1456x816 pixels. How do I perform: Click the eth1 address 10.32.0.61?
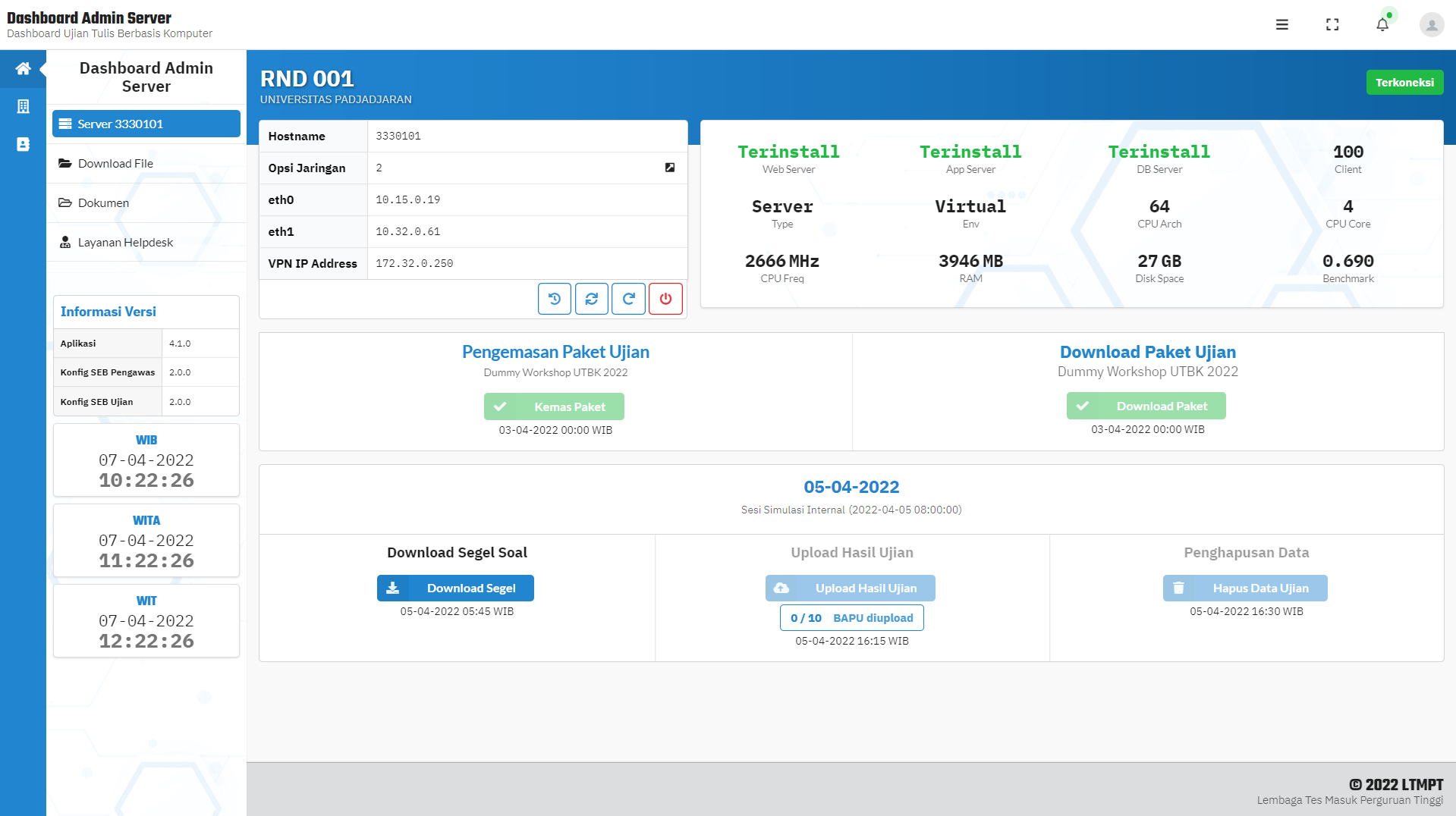(408, 231)
